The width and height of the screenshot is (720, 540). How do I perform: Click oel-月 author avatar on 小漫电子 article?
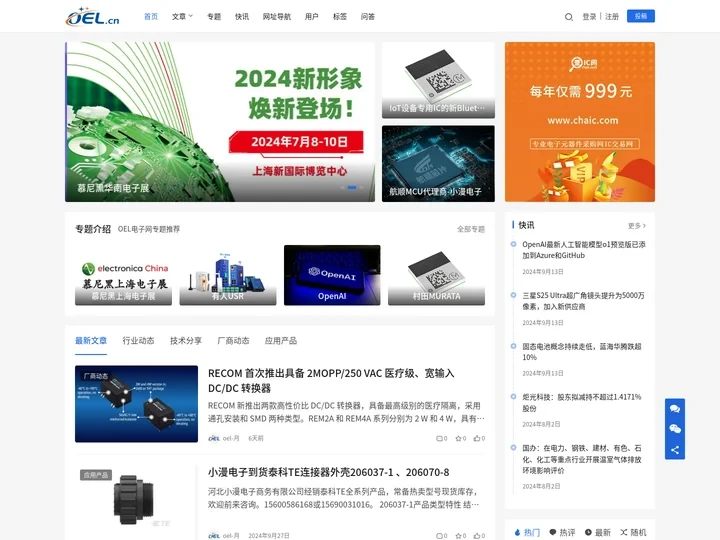click(214, 536)
